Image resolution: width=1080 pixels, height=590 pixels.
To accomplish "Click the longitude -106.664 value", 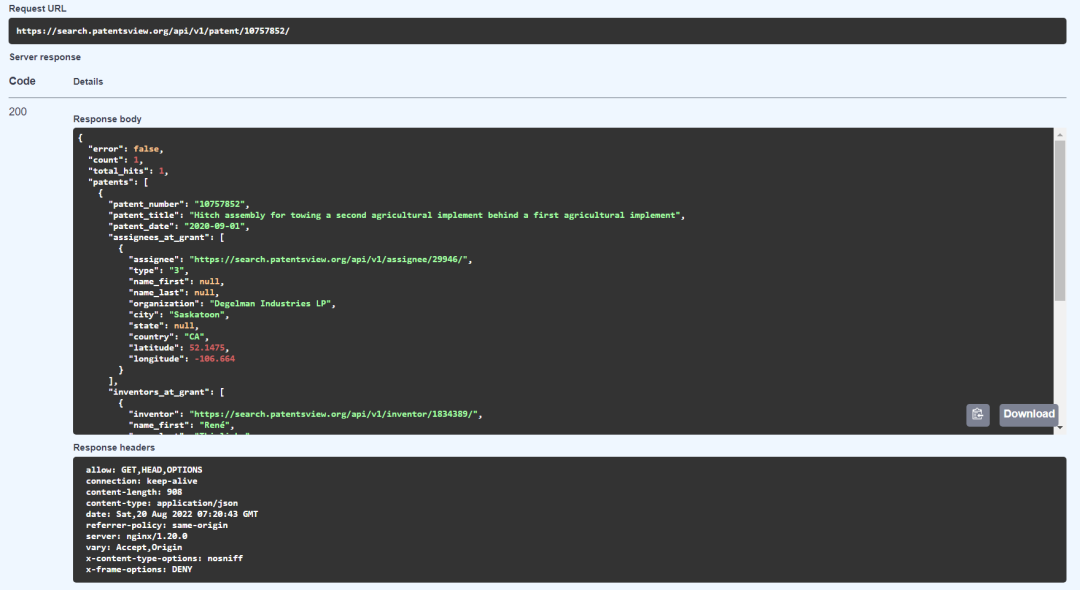I will tap(214, 358).
